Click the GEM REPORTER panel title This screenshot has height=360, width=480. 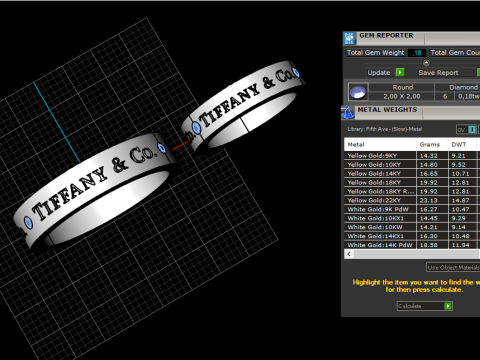tap(386, 35)
